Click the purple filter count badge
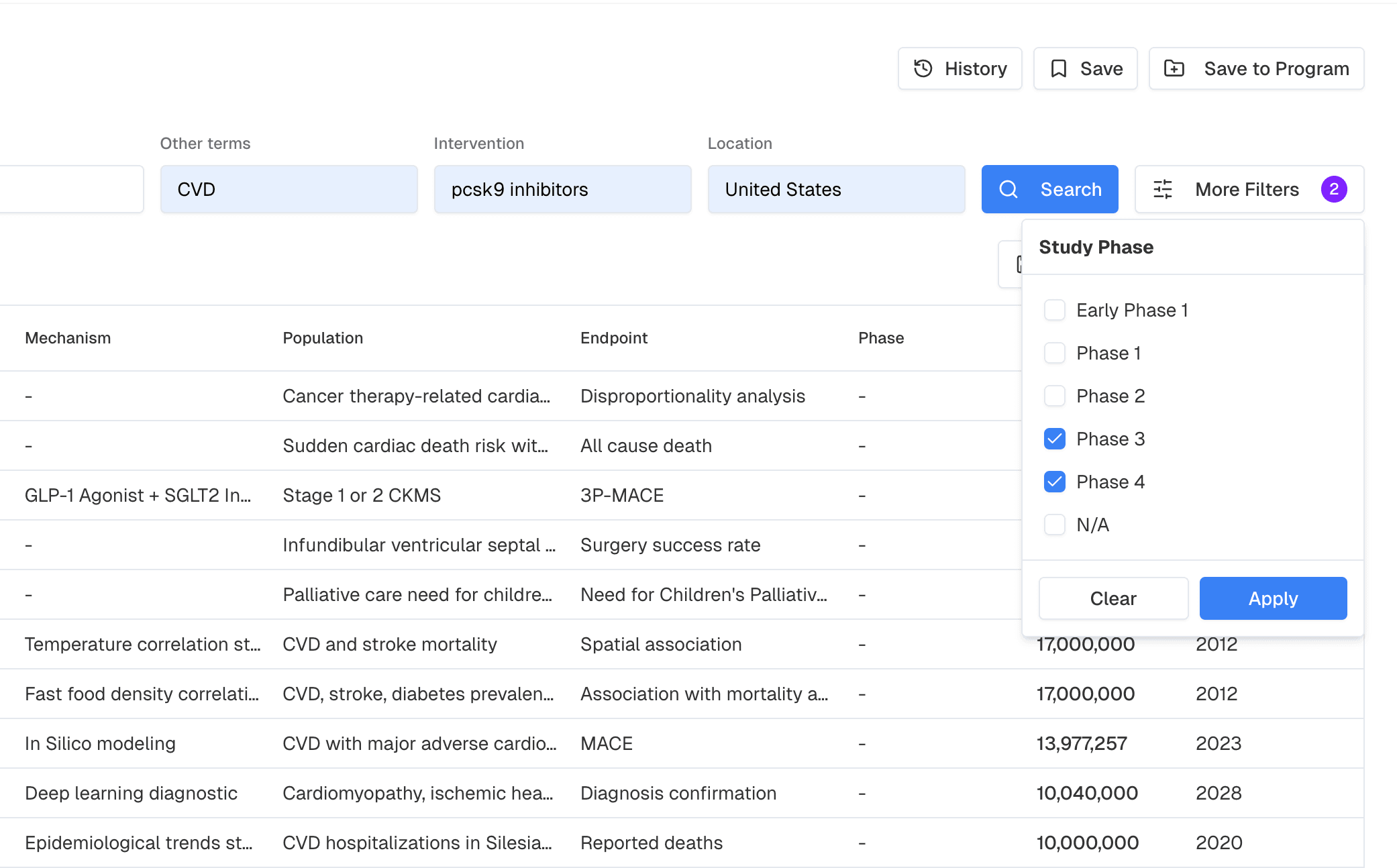Image resolution: width=1397 pixels, height=868 pixels. [1335, 189]
